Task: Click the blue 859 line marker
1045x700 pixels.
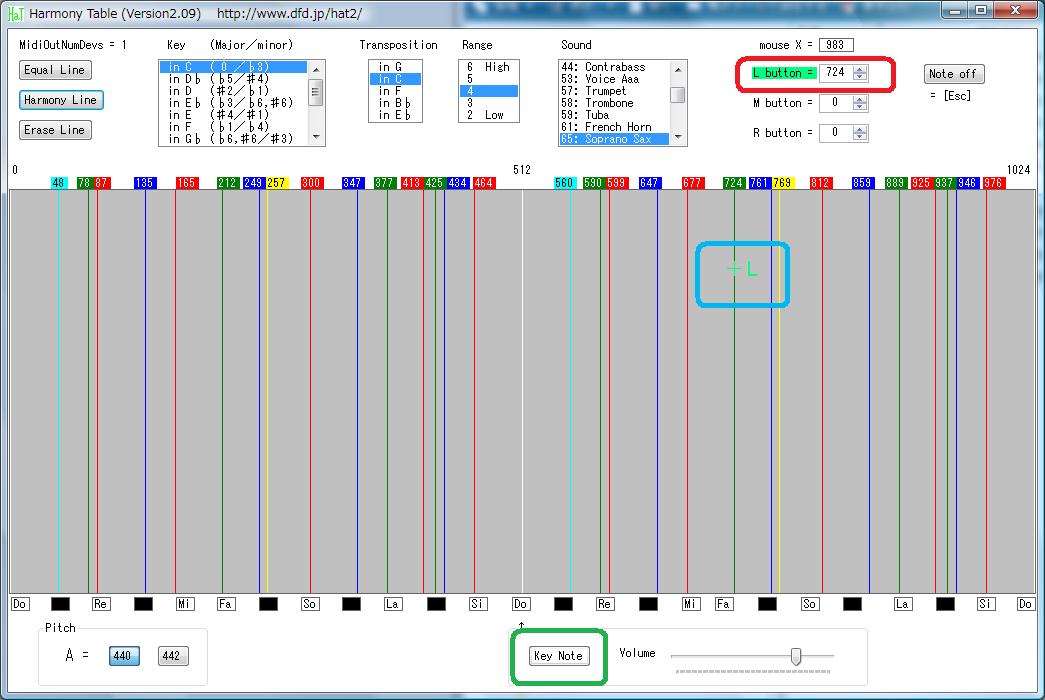Action: click(862, 183)
